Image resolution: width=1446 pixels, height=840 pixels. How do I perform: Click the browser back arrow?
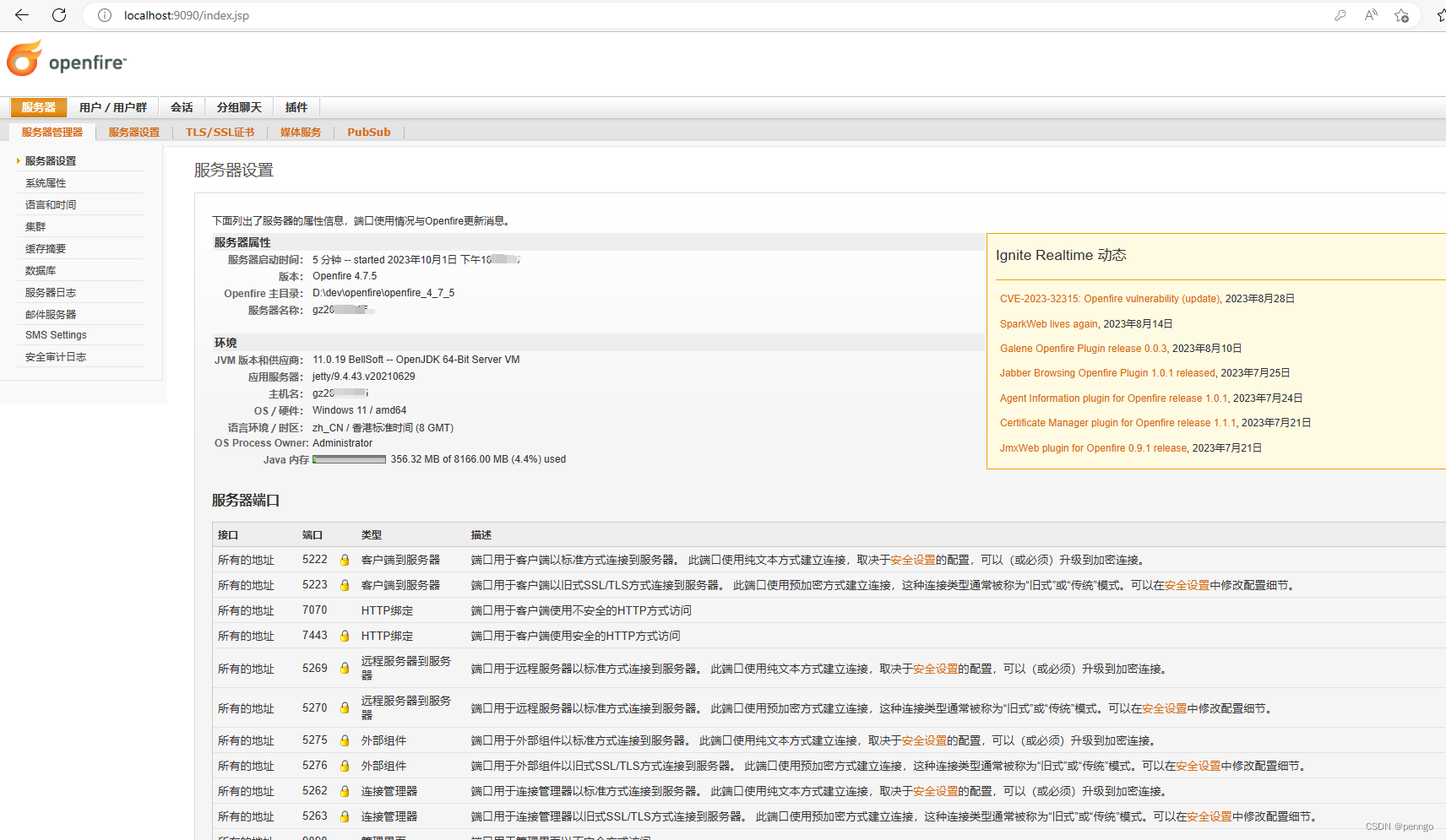tap(22, 15)
